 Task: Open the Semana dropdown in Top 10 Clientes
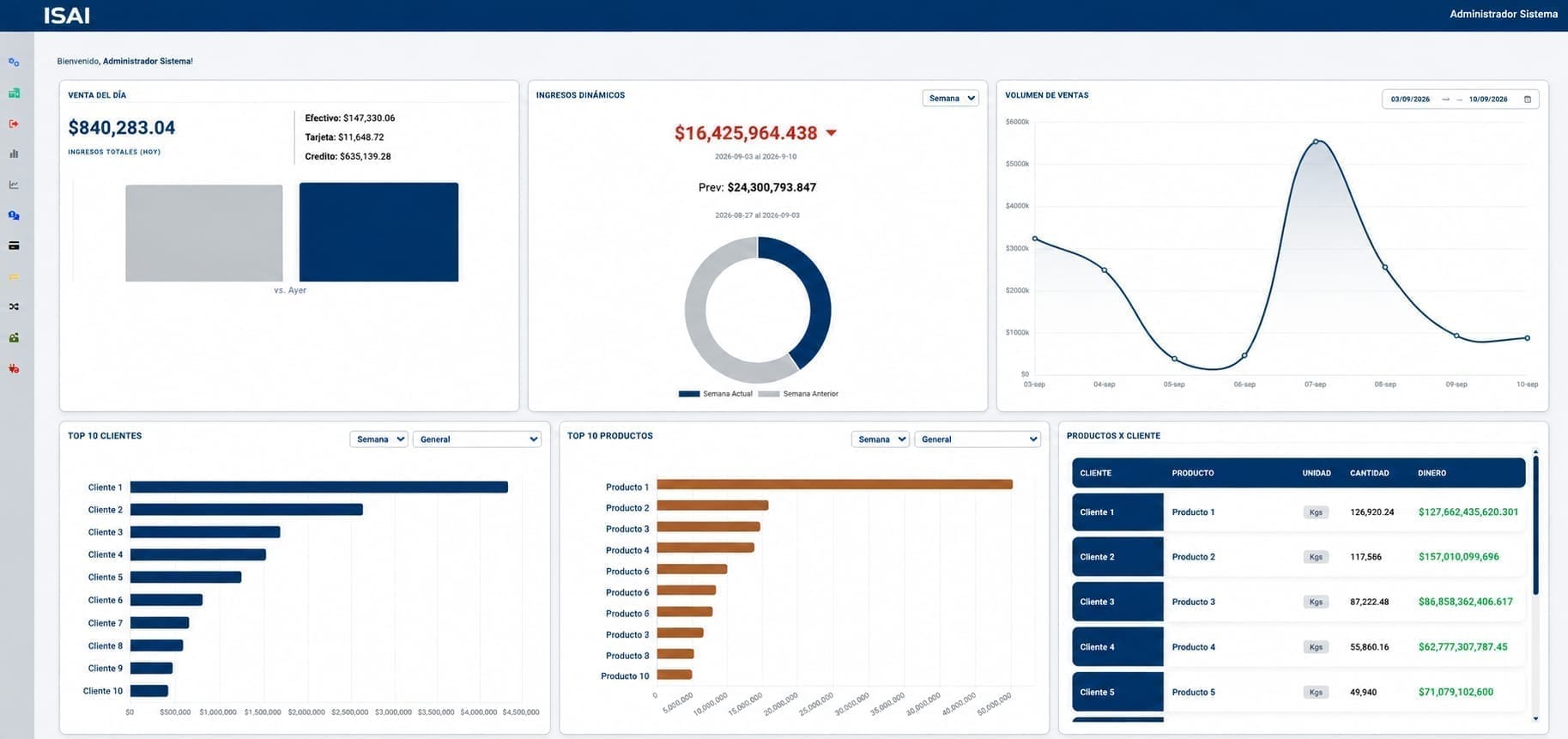pyautogui.click(x=378, y=439)
